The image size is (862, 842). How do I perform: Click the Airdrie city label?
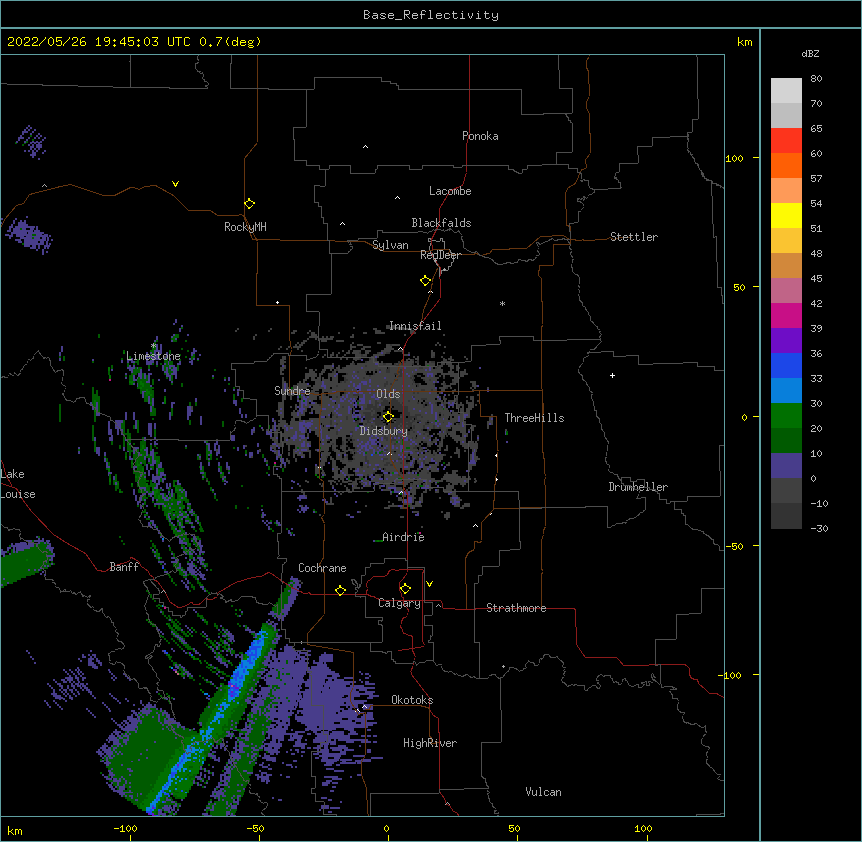(403, 537)
